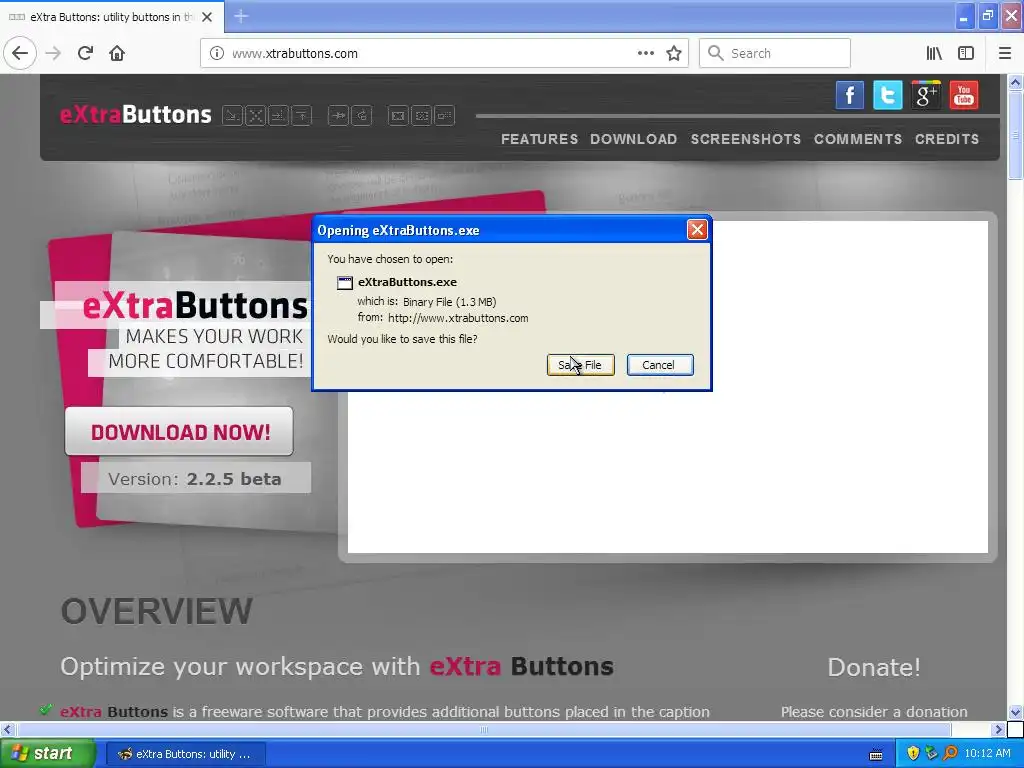Bookmark this page with the star

pos(674,53)
